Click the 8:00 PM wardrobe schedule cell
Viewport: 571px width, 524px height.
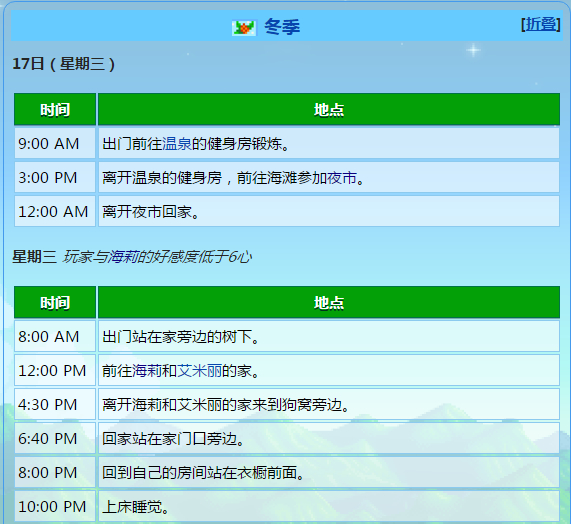tap(329, 473)
